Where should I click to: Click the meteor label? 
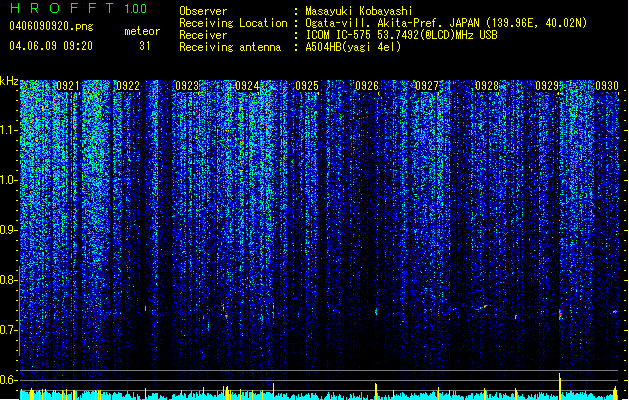[x=142, y=31]
